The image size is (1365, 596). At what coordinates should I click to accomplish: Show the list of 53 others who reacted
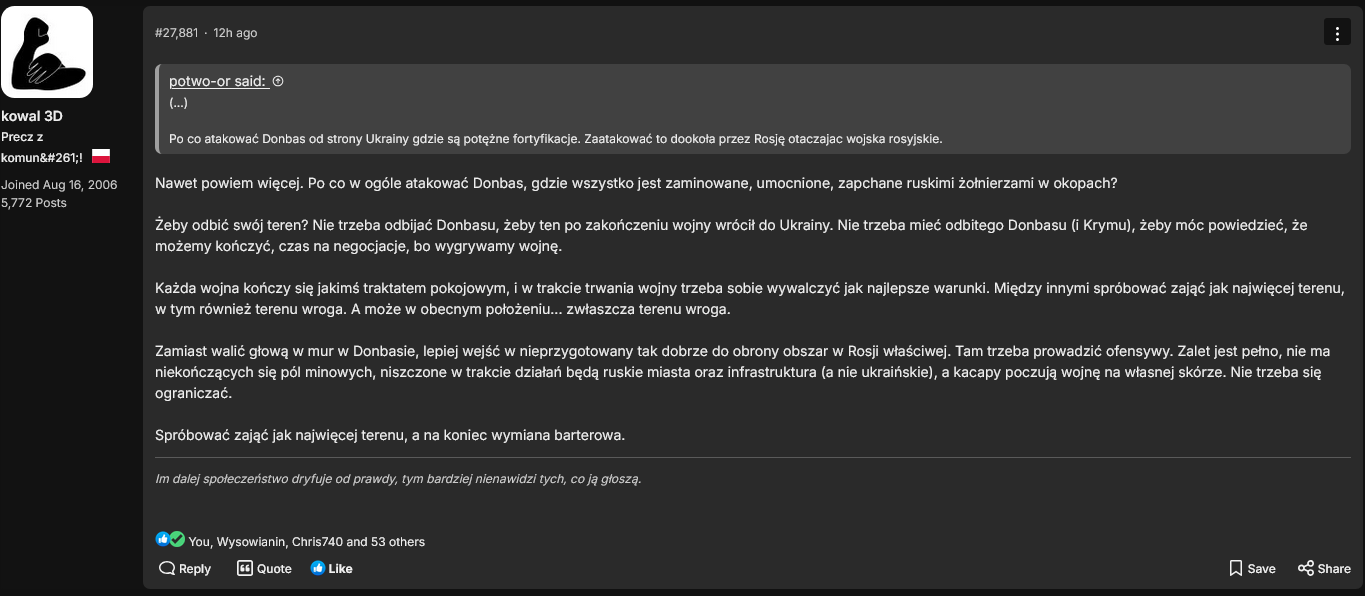[385, 542]
